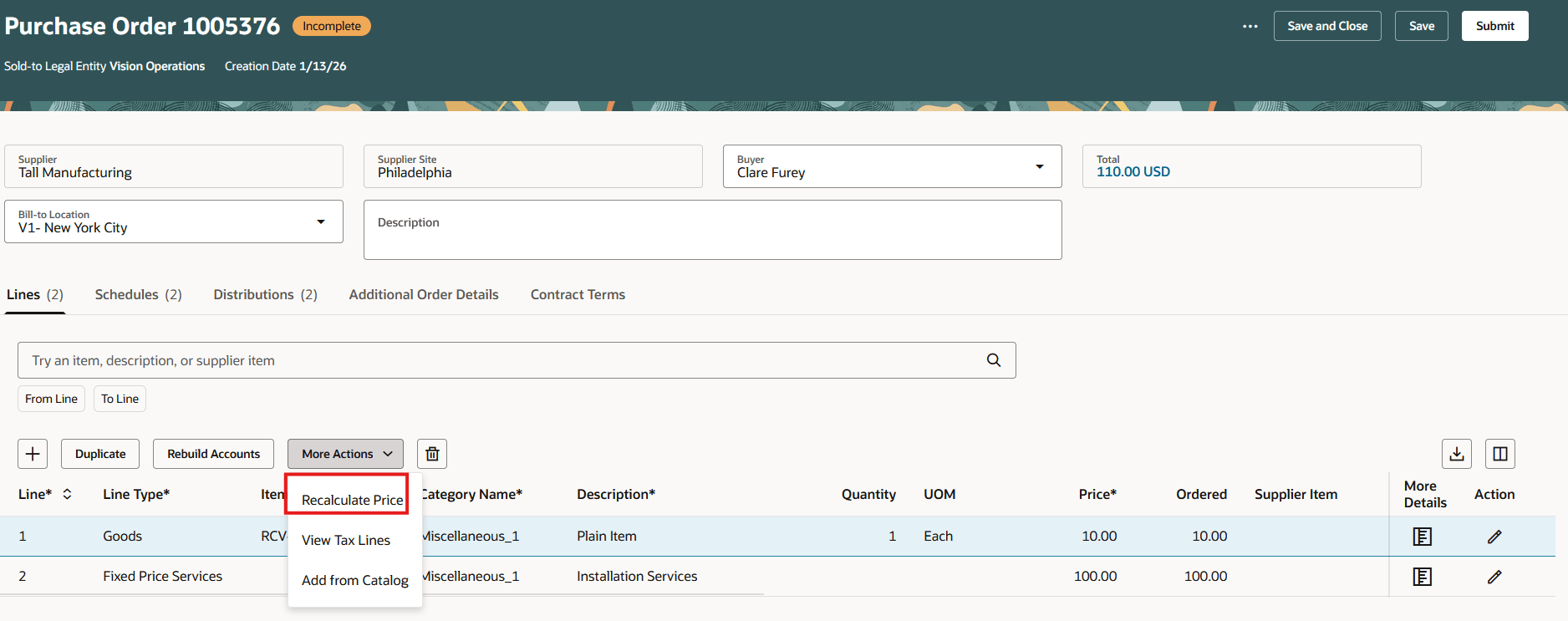Screen dimensions: 1568x621
Task: Open Additional Order Details tab
Action: [x=424, y=294]
